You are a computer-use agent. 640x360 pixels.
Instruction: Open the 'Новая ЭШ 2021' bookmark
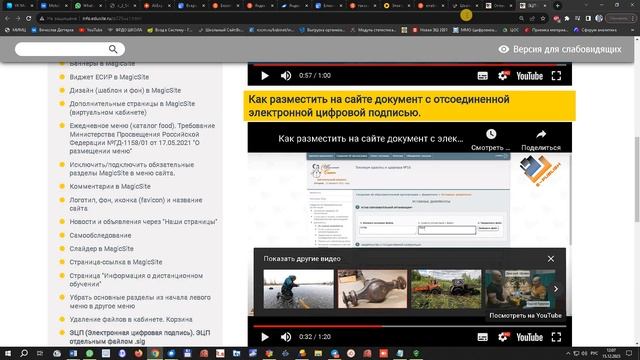(430, 30)
